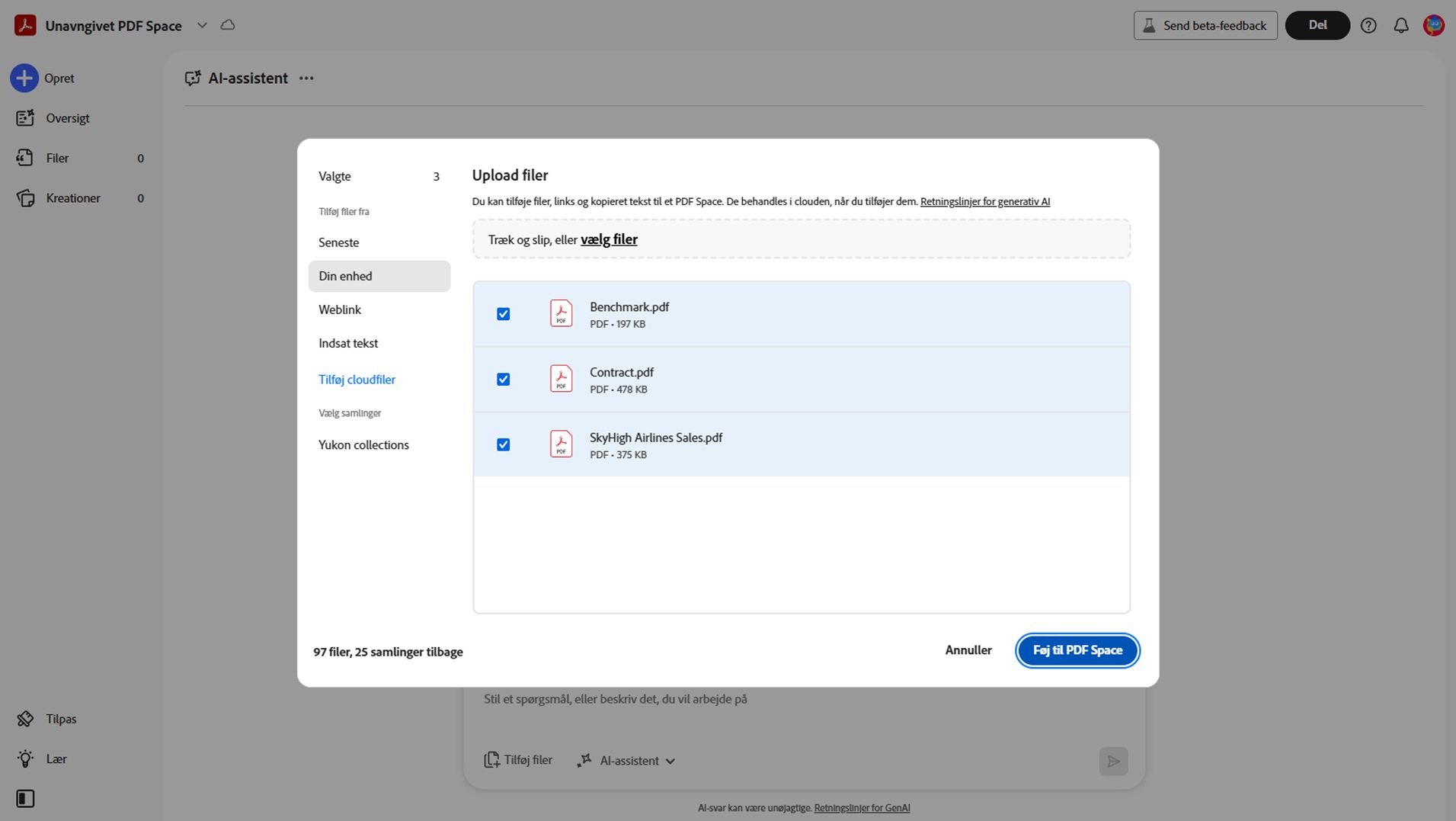Expand the PDF Space title dropdown chevron
The height and width of the screenshot is (821, 1456).
pyautogui.click(x=202, y=25)
